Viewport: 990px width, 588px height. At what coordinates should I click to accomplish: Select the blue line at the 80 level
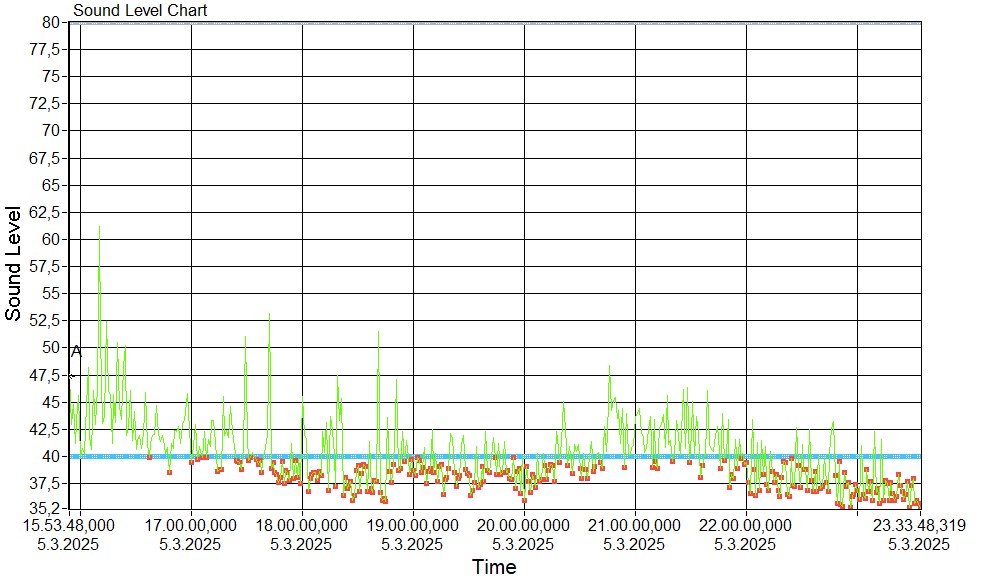500,22
